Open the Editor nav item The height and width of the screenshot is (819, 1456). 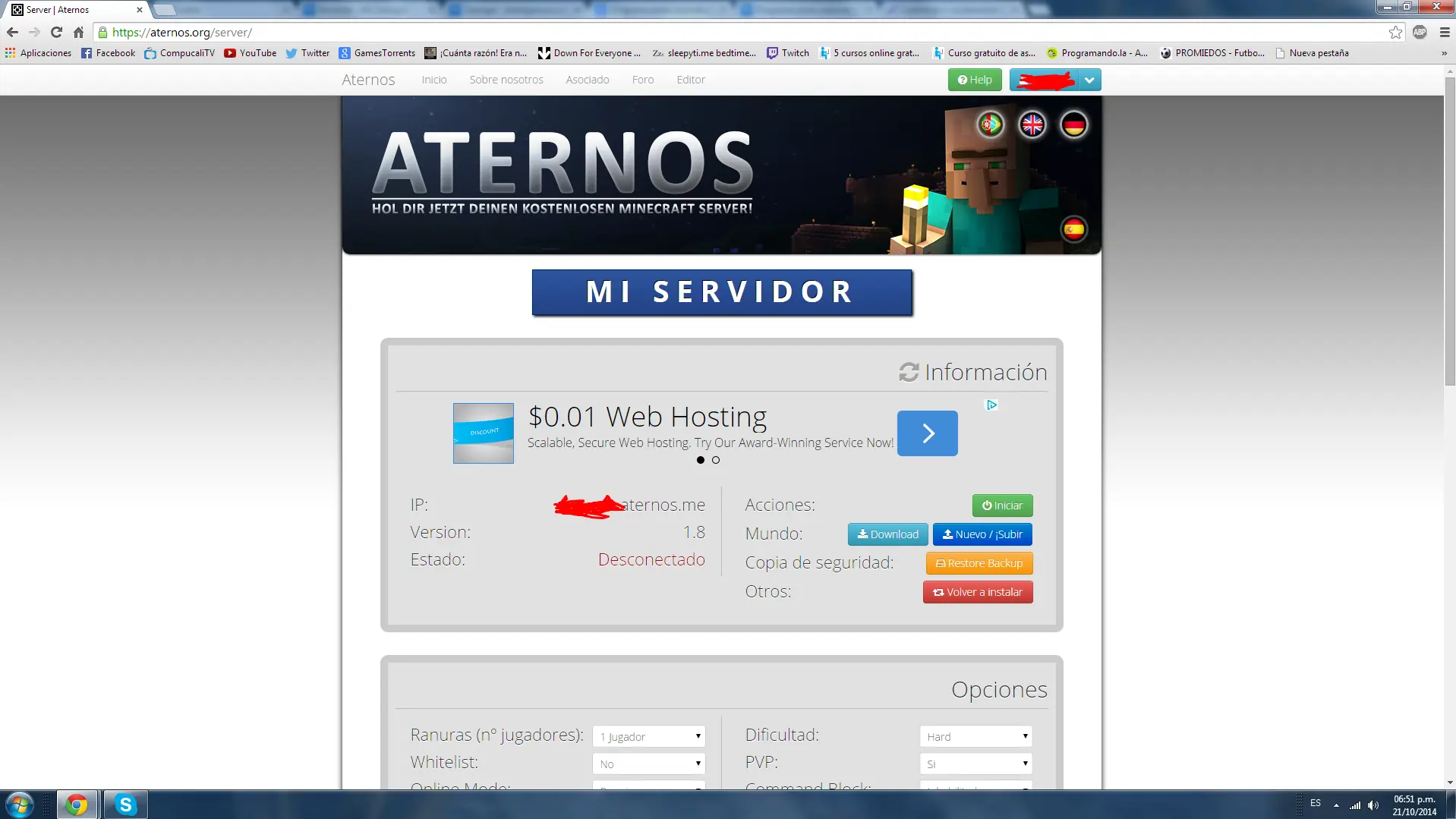coord(691,80)
